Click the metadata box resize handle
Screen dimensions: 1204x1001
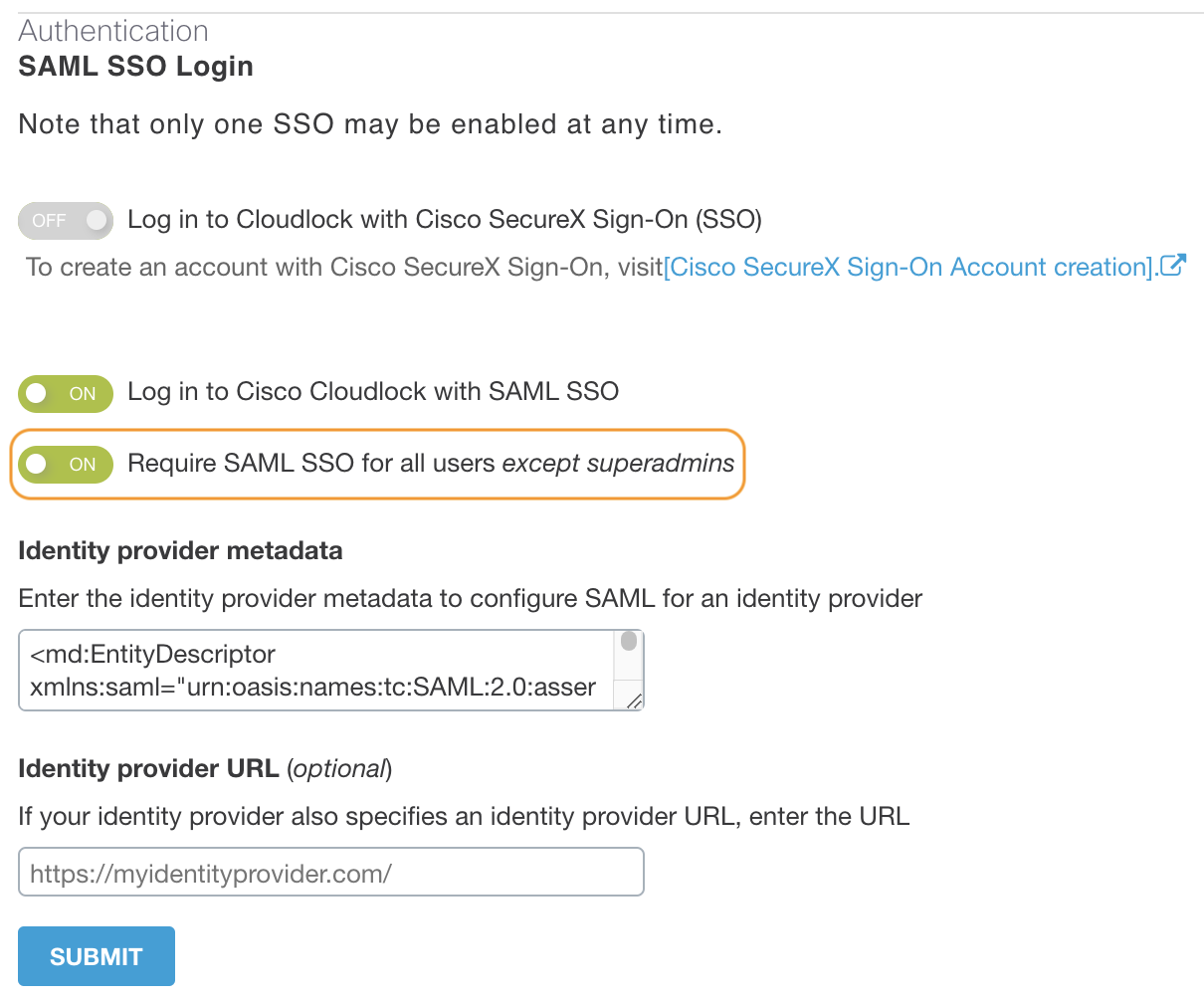click(x=633, y=702)
